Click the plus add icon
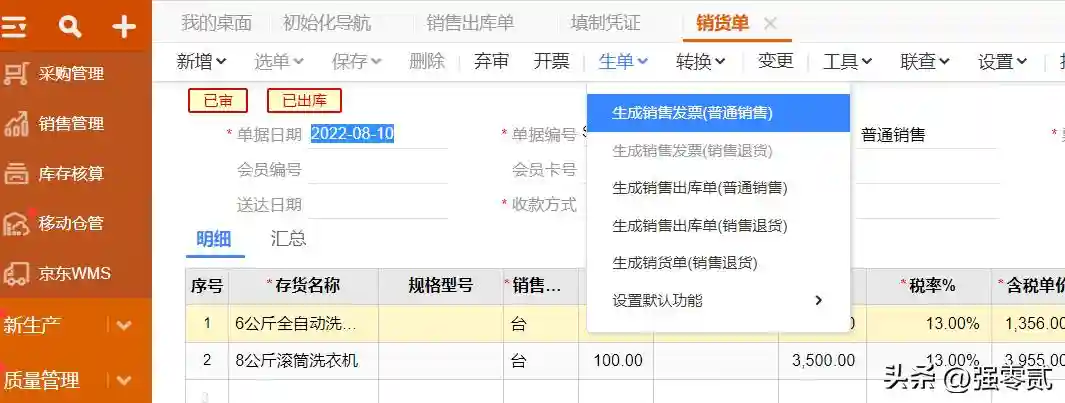Viewport: 1065px width, 403px height. click(x=124, y=27)
